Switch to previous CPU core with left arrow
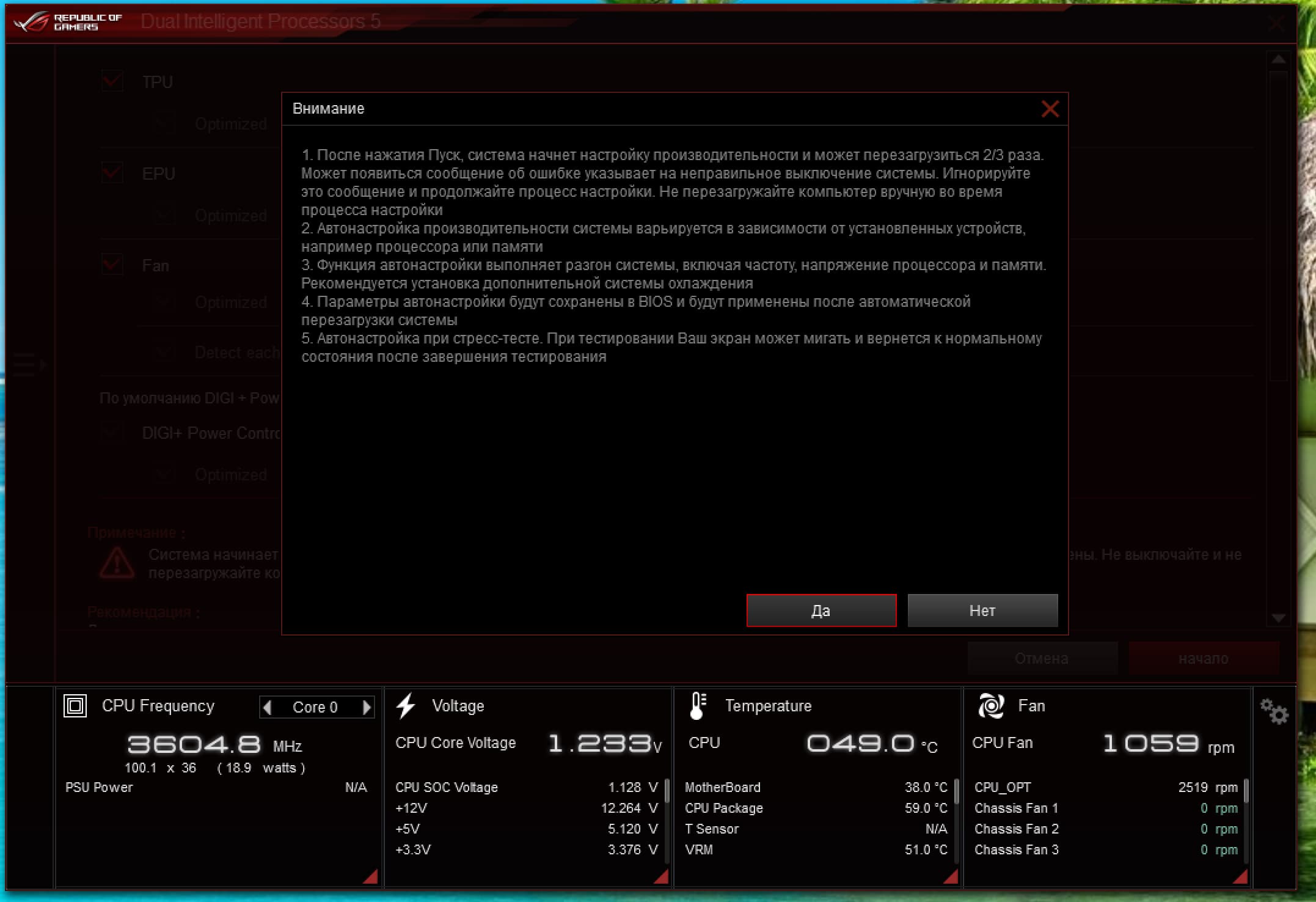This screenshot has width=1316, height=902. coord(267,707)
